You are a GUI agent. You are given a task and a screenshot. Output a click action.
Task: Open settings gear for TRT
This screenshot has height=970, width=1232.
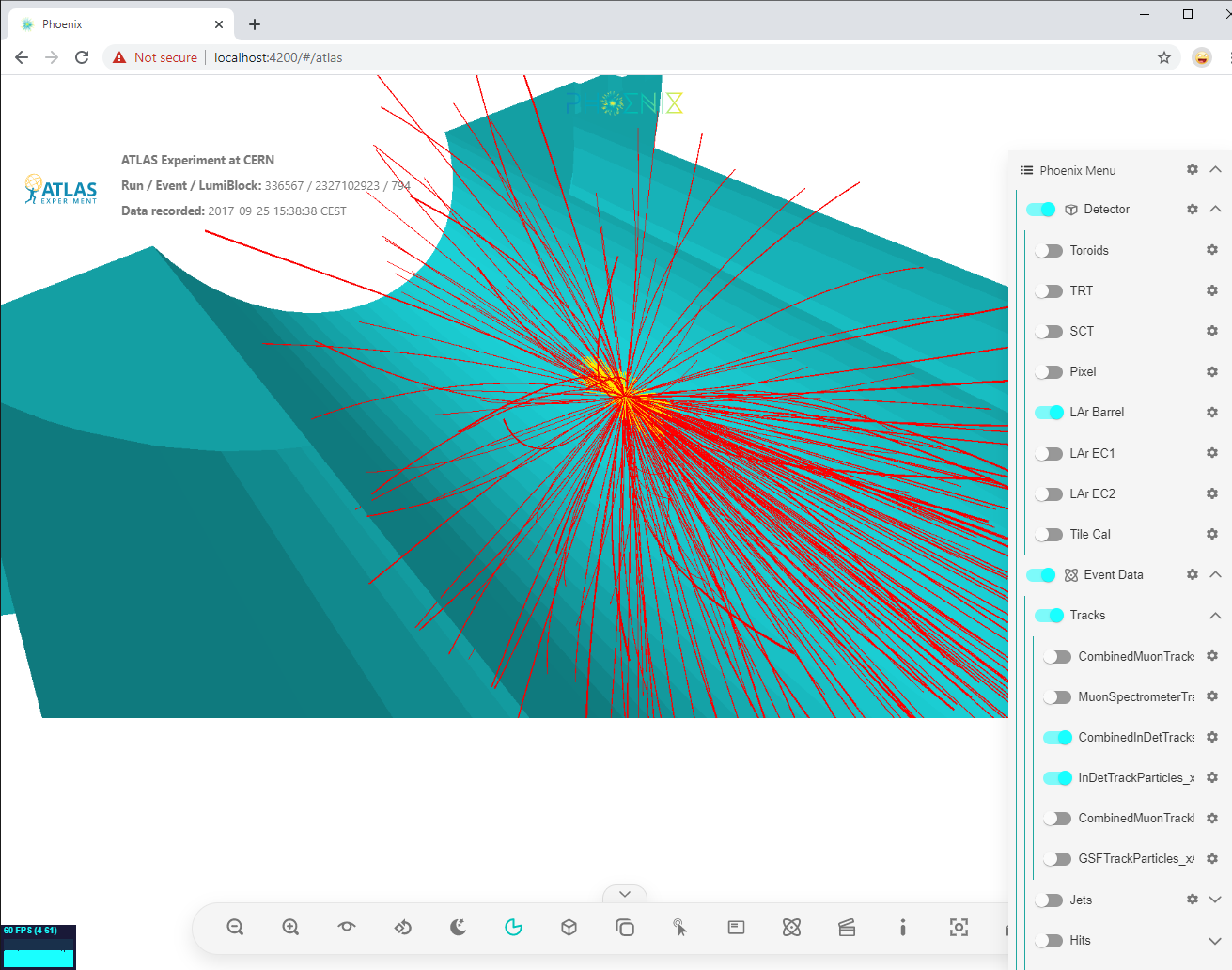point(1211,290)
